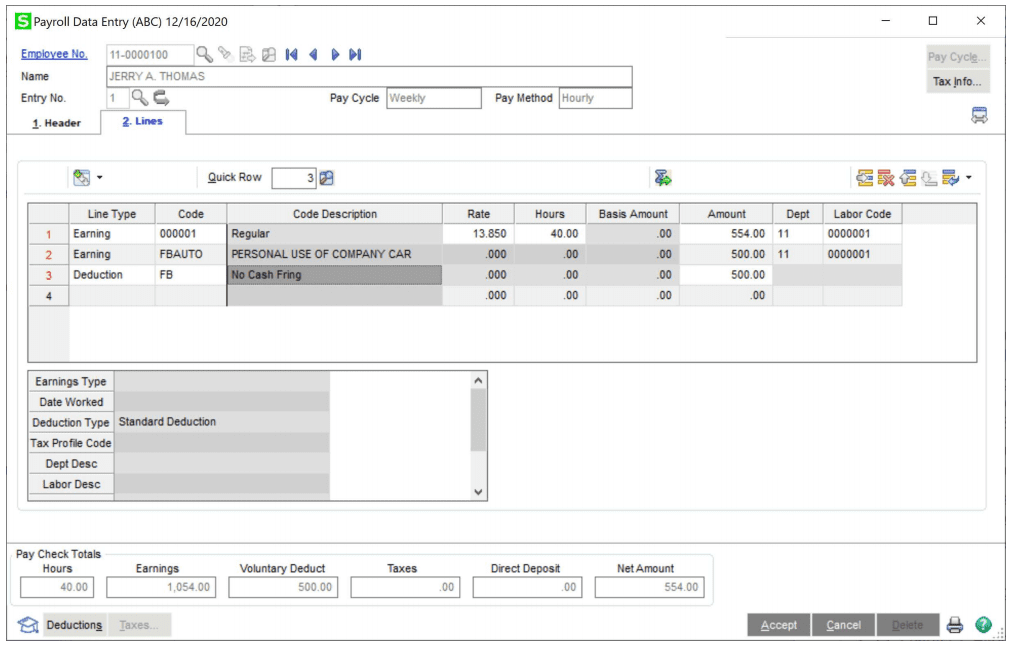
Task: Click the Employee No. lookup magnifier icon
Action: point(204,55)
